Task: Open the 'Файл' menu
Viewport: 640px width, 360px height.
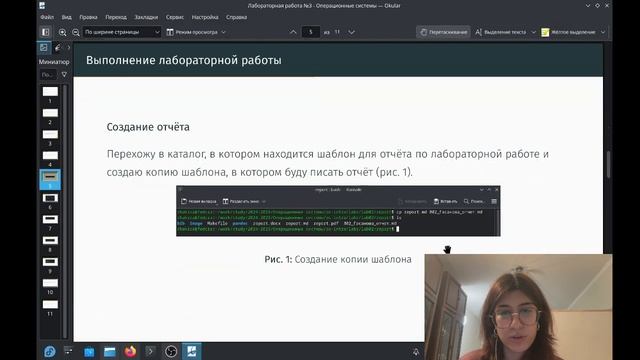Action: coord(47,17)
